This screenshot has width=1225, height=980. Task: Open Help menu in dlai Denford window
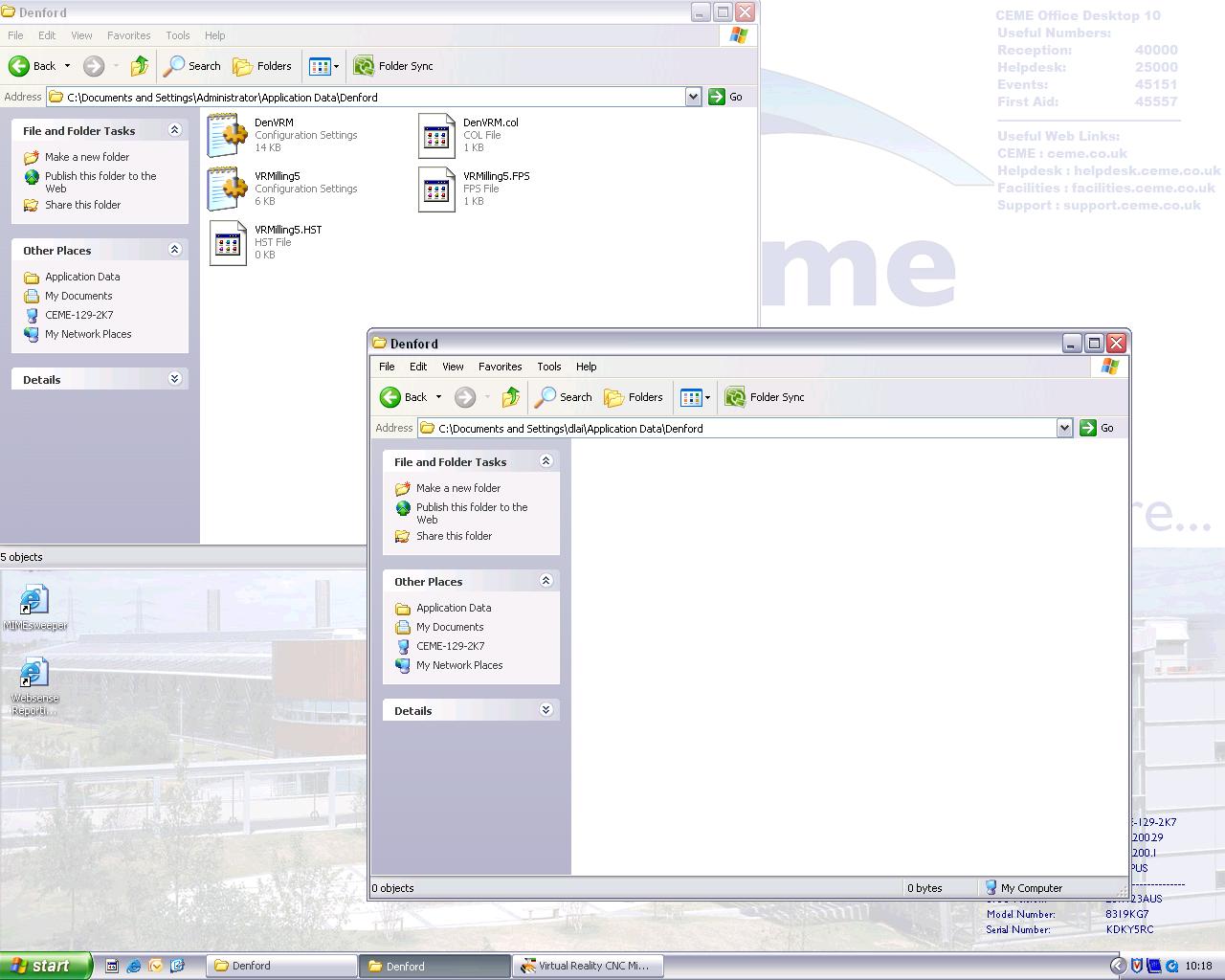pyautogui.click(x=587, y=367)
